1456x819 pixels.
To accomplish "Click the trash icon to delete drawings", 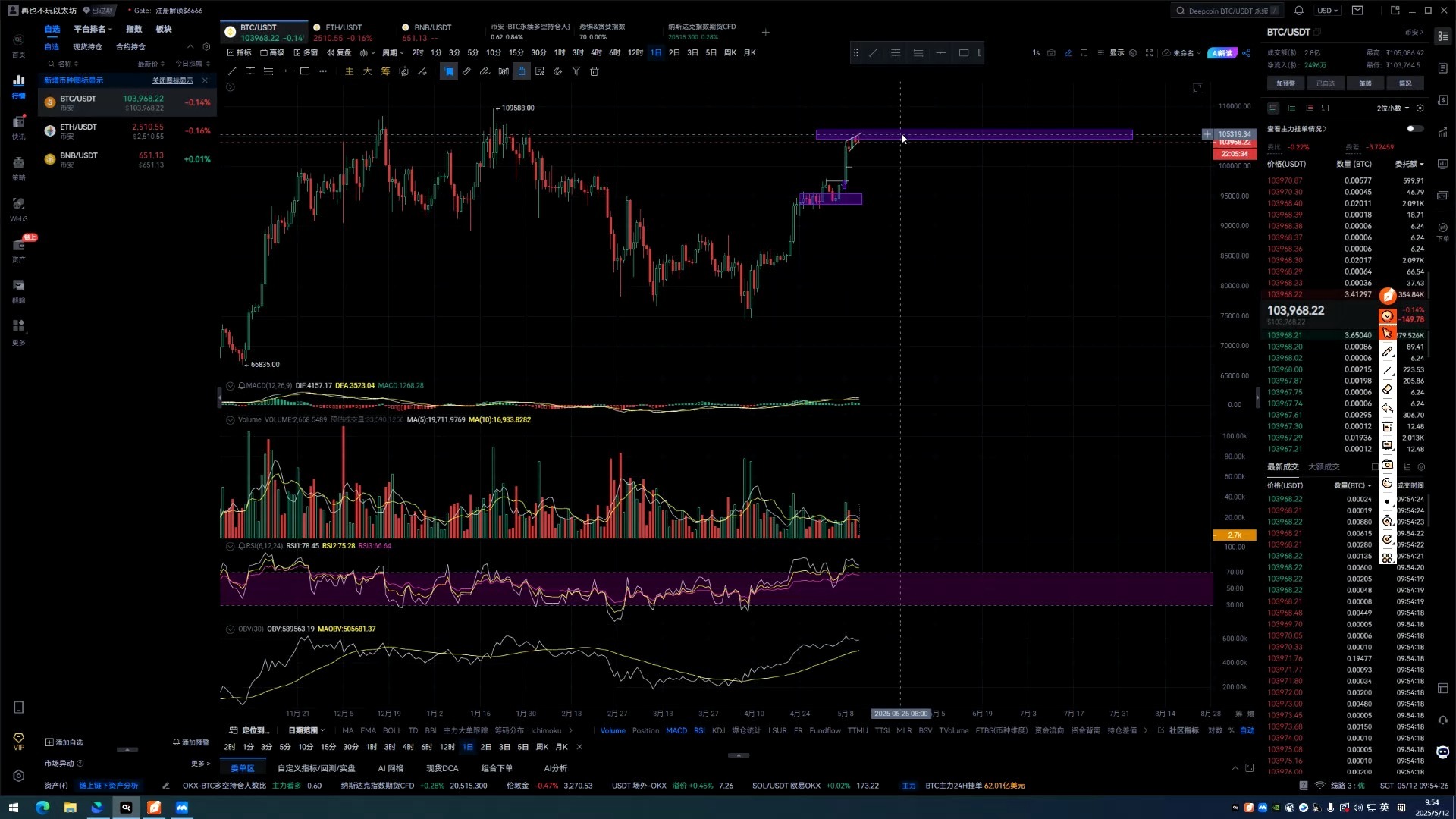I will [x=595, y=71].
